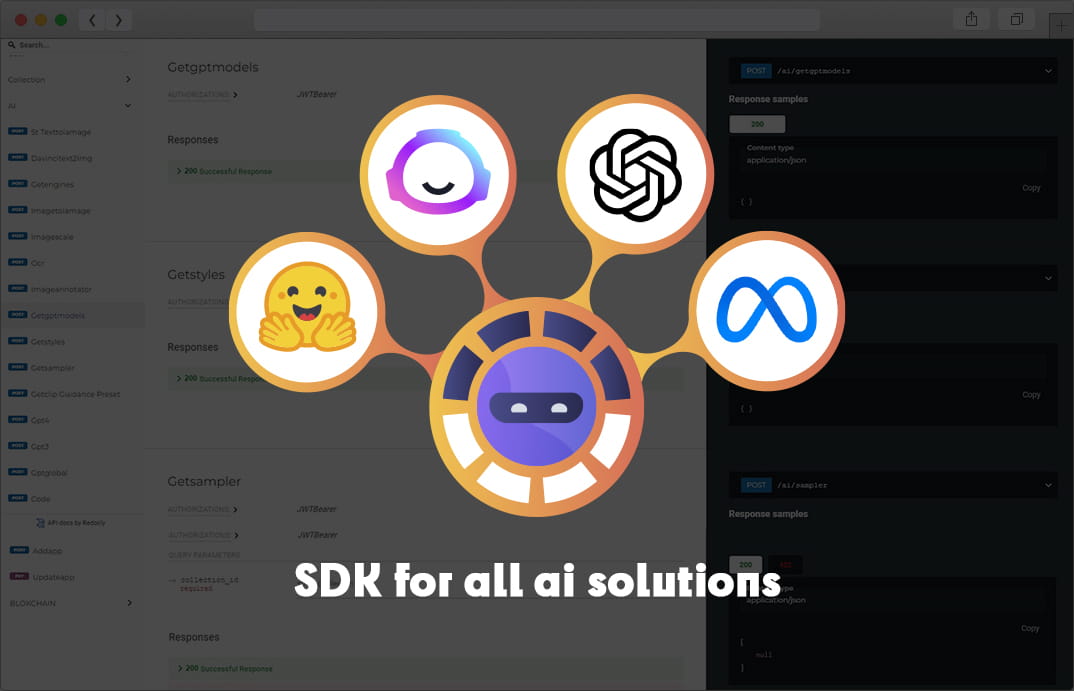The image size is (1074, 691).
Task: Copy the /ai/sampler response sample
Action: tap(1029, 628)
